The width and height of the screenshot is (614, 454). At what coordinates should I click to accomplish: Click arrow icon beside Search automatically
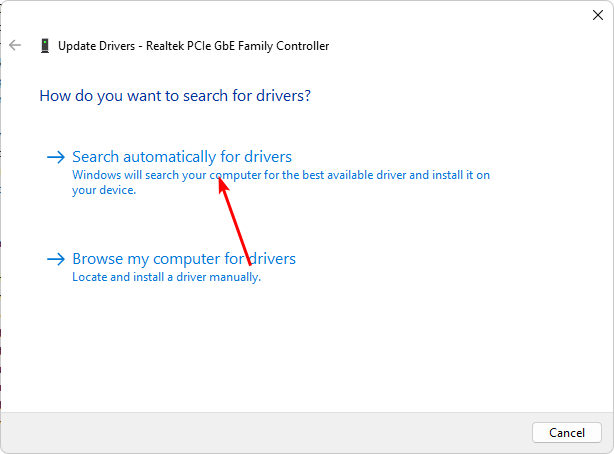tap(56, 157)
